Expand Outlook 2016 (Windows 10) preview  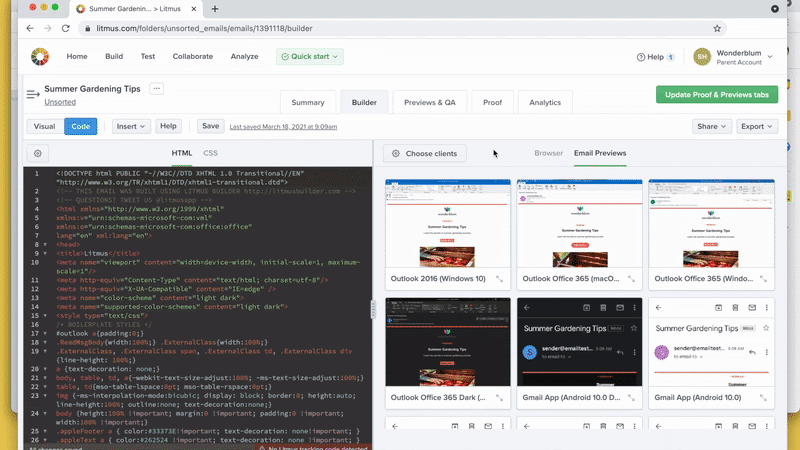click(499, 279)
